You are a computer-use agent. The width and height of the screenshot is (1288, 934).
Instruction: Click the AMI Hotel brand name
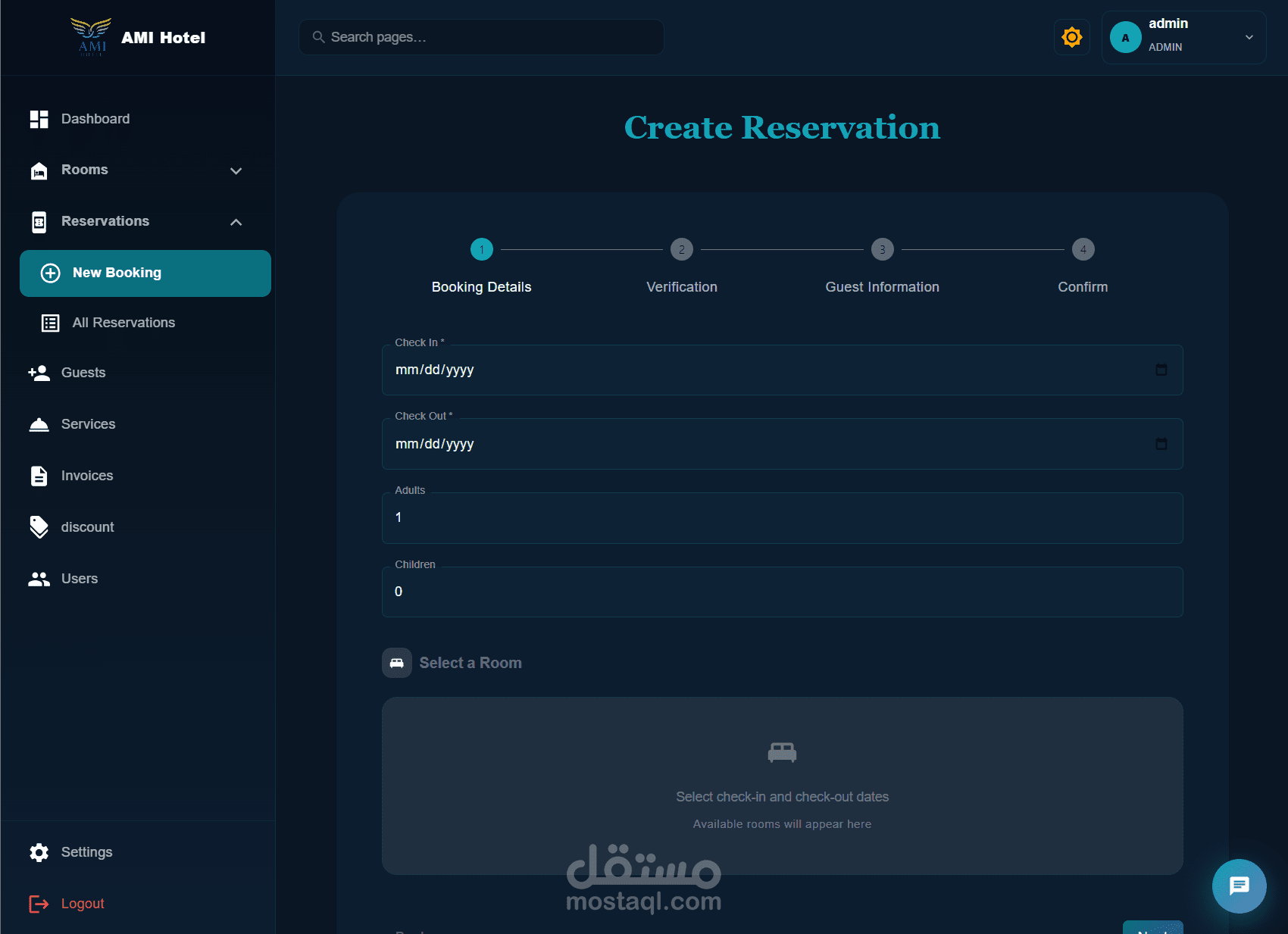click(164, 38)
